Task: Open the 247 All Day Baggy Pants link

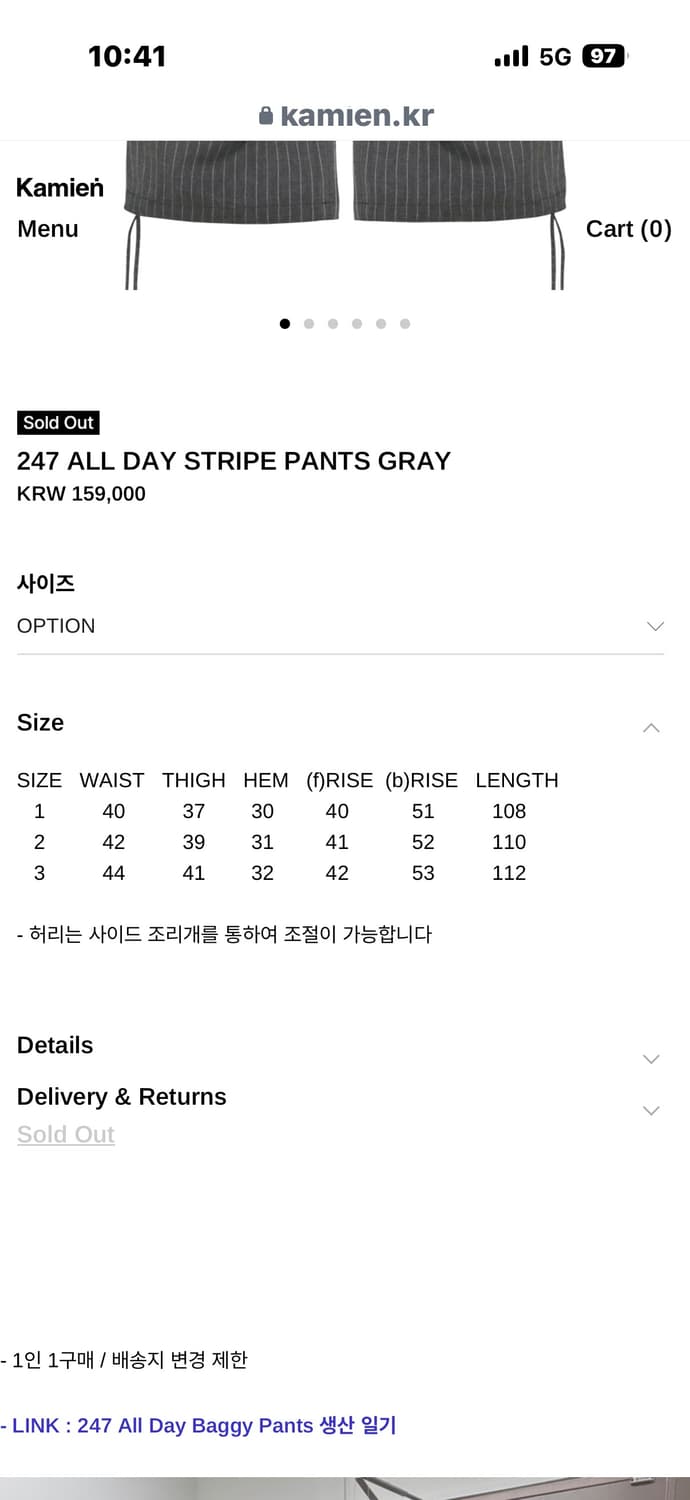Action: (x=198, y=1425)
